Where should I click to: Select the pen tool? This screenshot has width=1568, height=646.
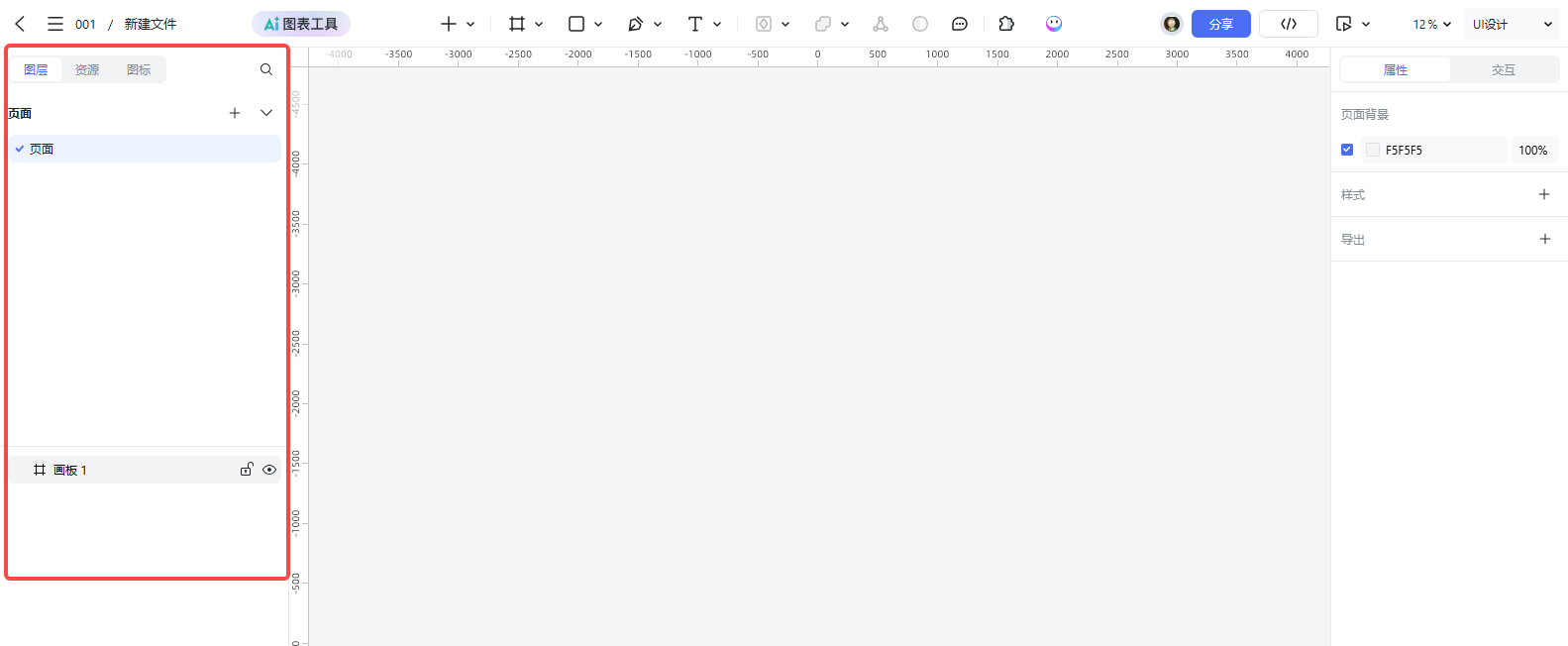tap(636, 24)
